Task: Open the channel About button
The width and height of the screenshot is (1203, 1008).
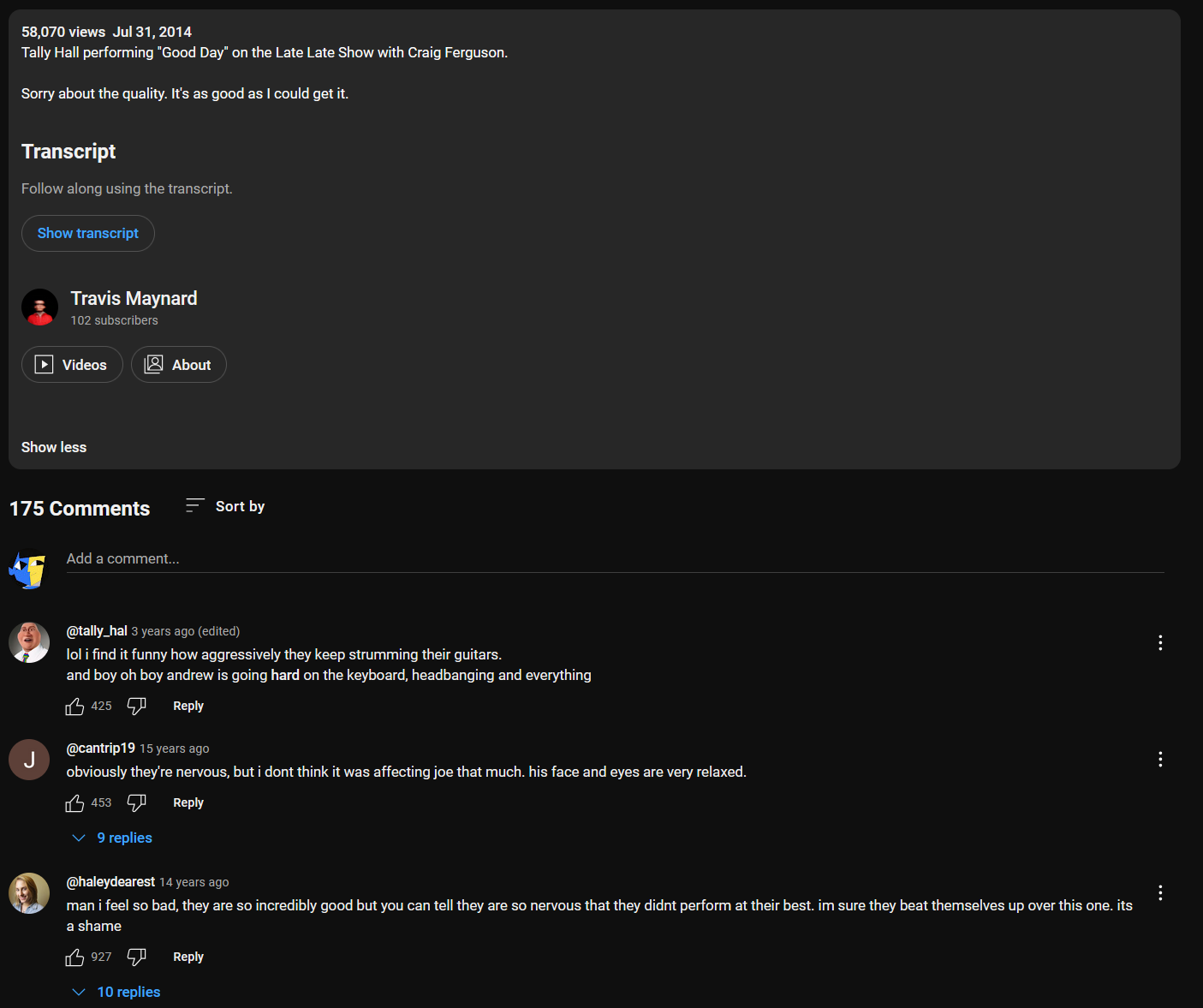Action: [x=179, y=365]
